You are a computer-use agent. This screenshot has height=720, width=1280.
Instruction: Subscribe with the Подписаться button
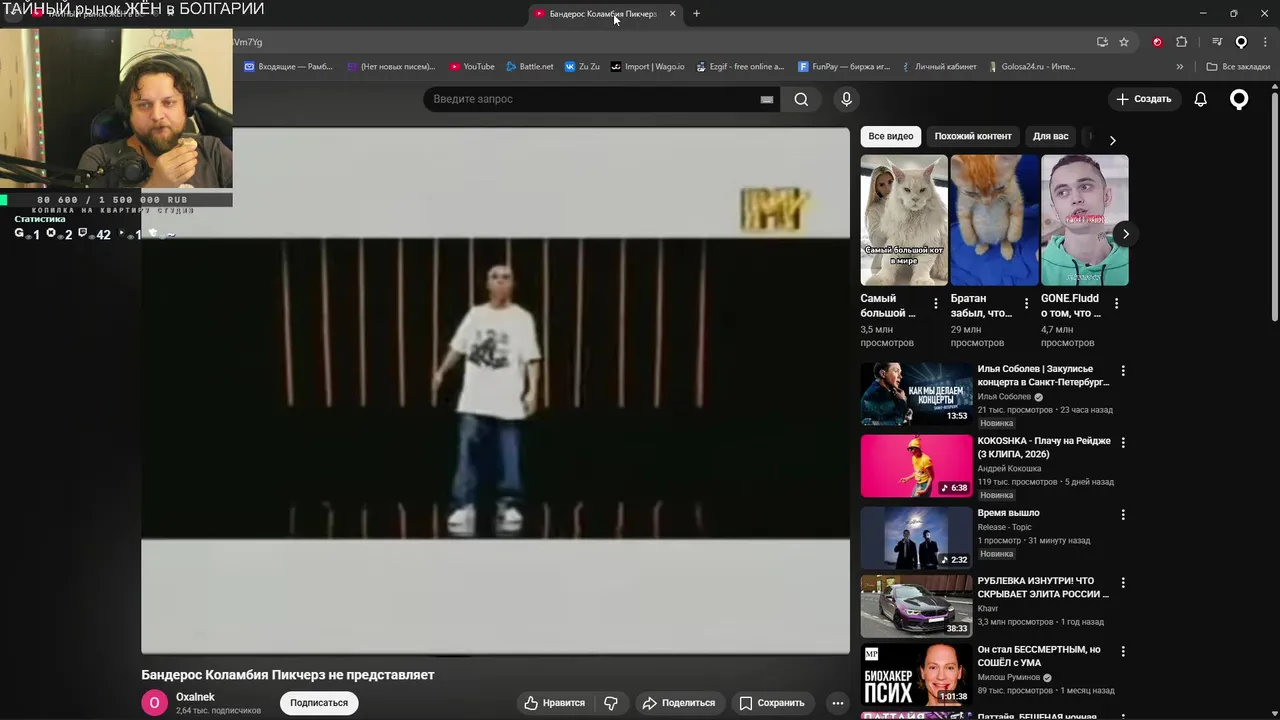(x=319, y=703)
